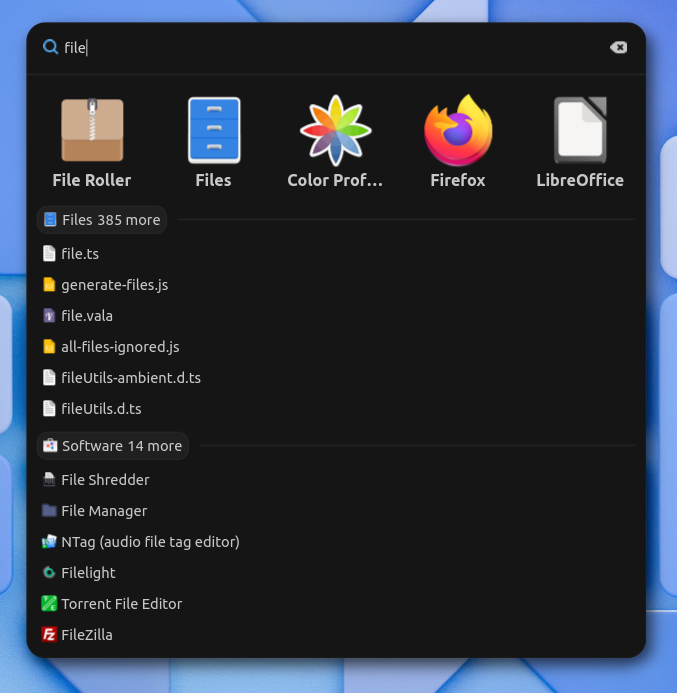Click the document icon beside fileUtils-ambient.d.ts
This screenshot has width=677, height=693.
49,377
